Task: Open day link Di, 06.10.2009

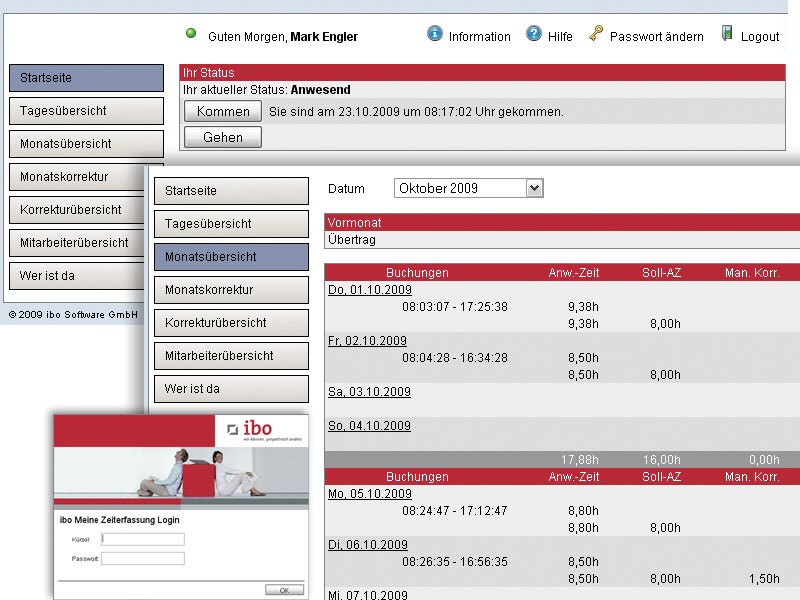Action: click(368, 545)
